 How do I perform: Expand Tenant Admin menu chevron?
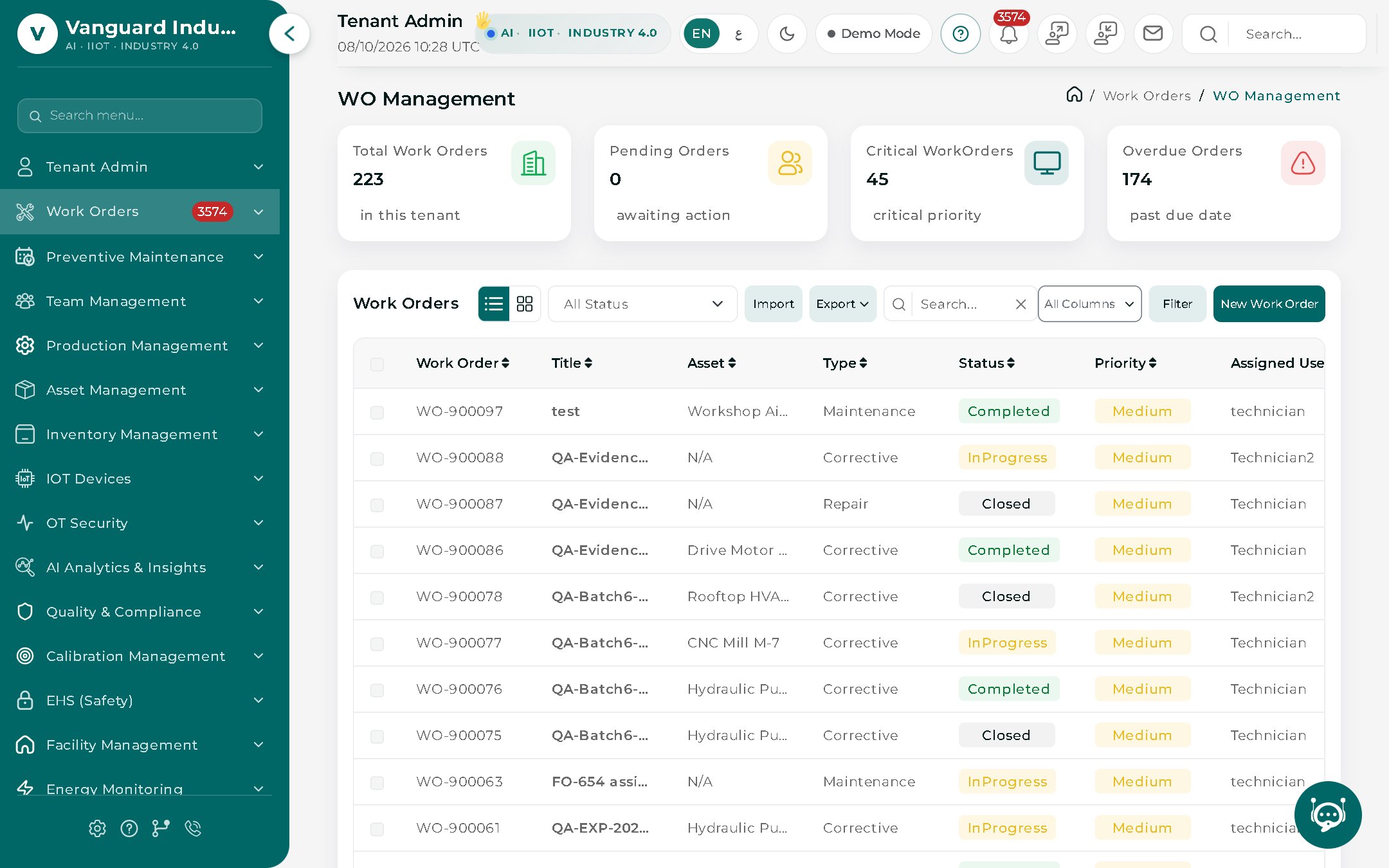259,167
